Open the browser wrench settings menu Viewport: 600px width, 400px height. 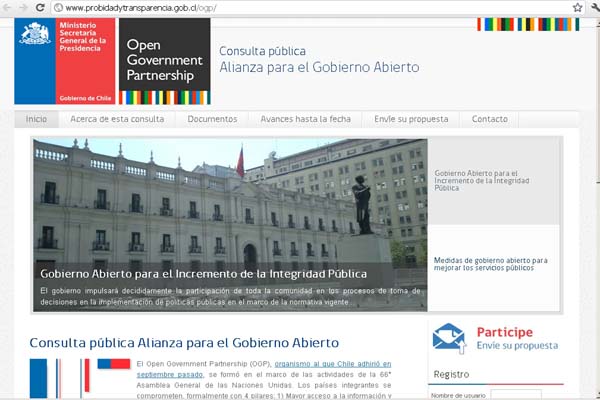tap(593, 7)
